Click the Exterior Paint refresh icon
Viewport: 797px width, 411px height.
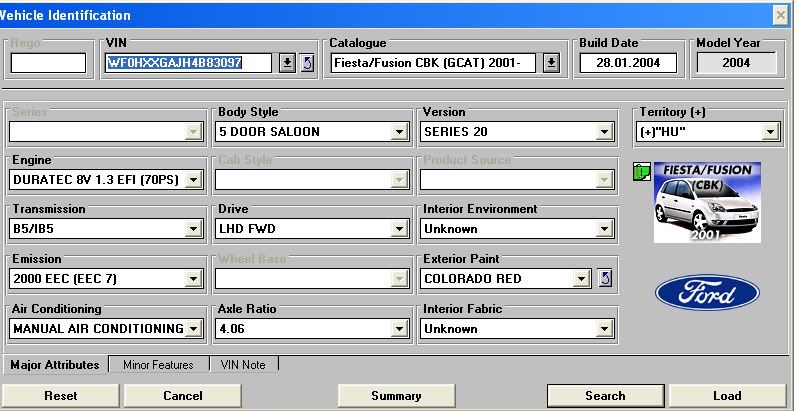pos(604,278)
